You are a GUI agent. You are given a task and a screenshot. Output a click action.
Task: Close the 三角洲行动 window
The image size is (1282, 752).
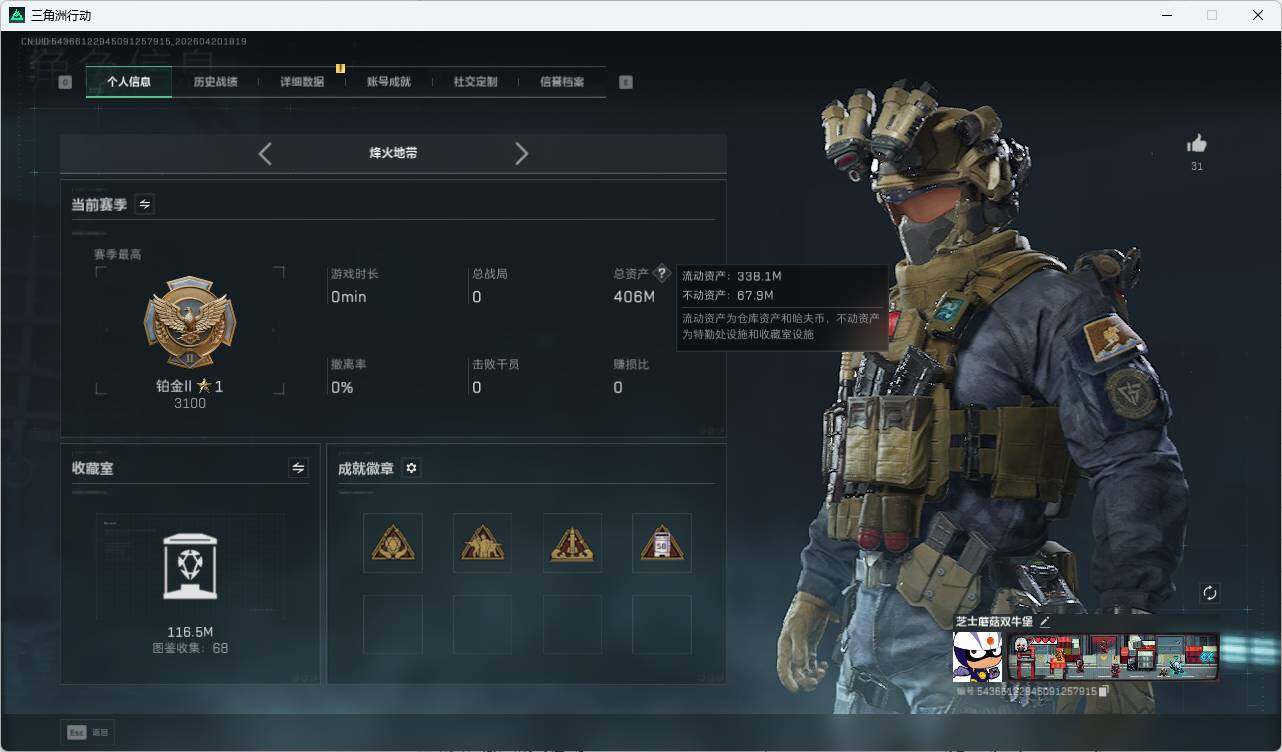tap(1258, 15)
